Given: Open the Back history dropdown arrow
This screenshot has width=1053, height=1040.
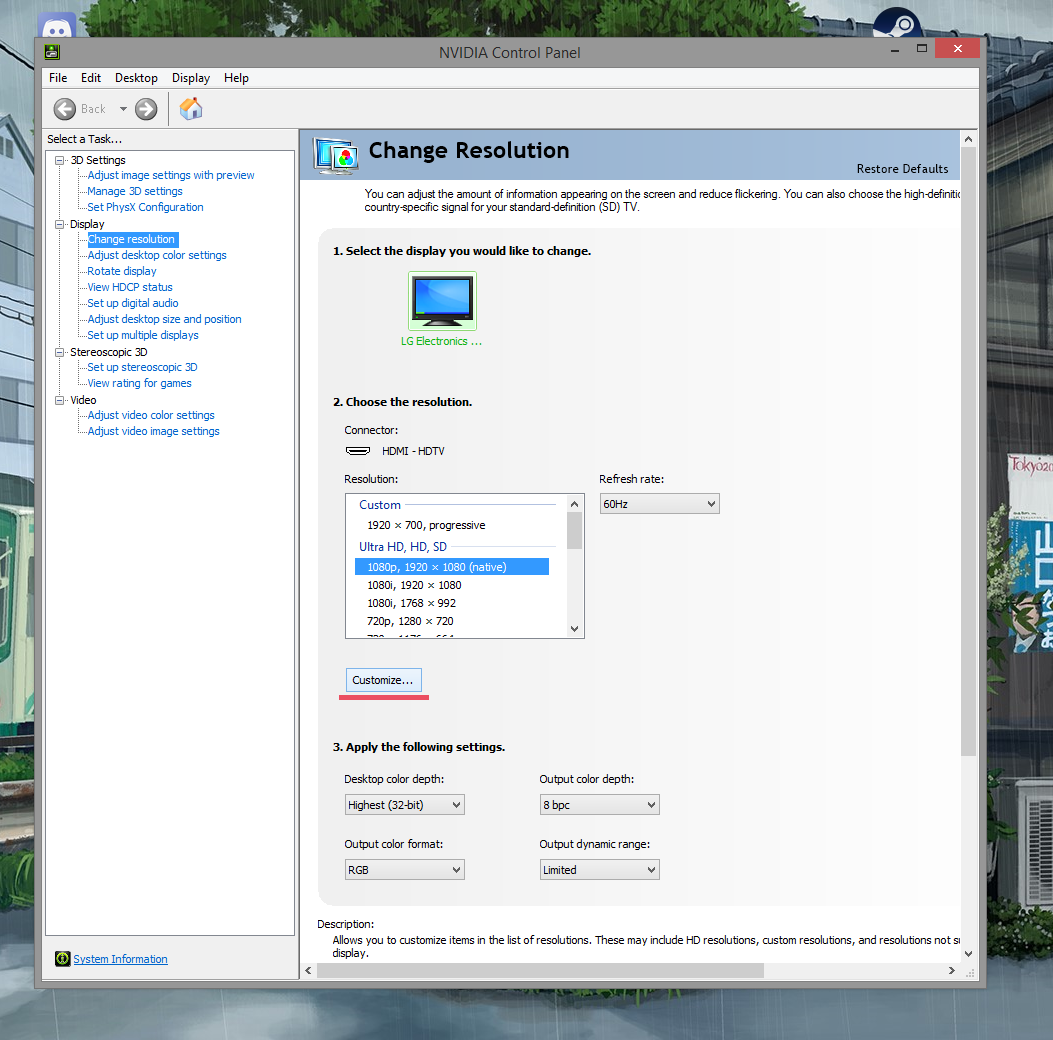Looking at the screenshot, I should [x=124, y=109].
